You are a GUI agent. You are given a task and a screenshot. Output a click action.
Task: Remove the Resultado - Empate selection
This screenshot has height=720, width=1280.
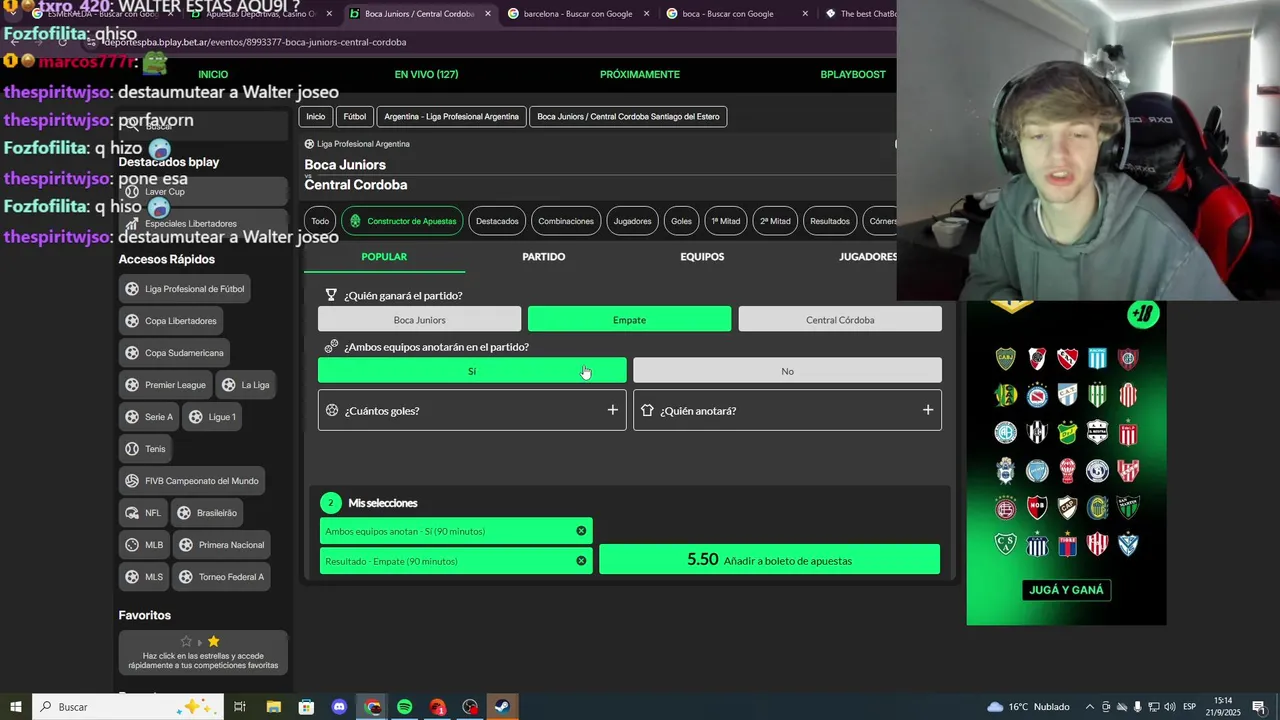(x=581, y=561)
